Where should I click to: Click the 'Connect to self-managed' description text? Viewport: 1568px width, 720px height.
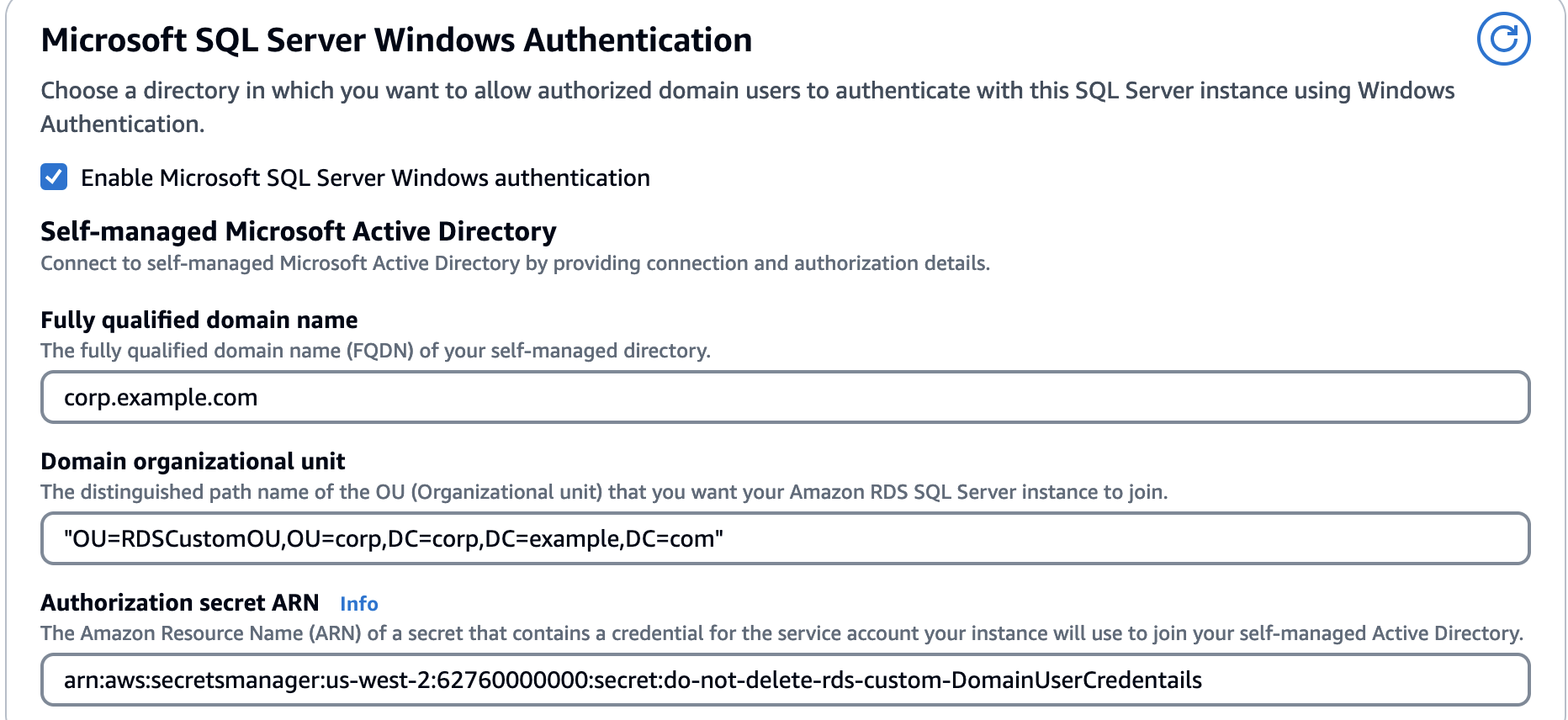point(515,264)
